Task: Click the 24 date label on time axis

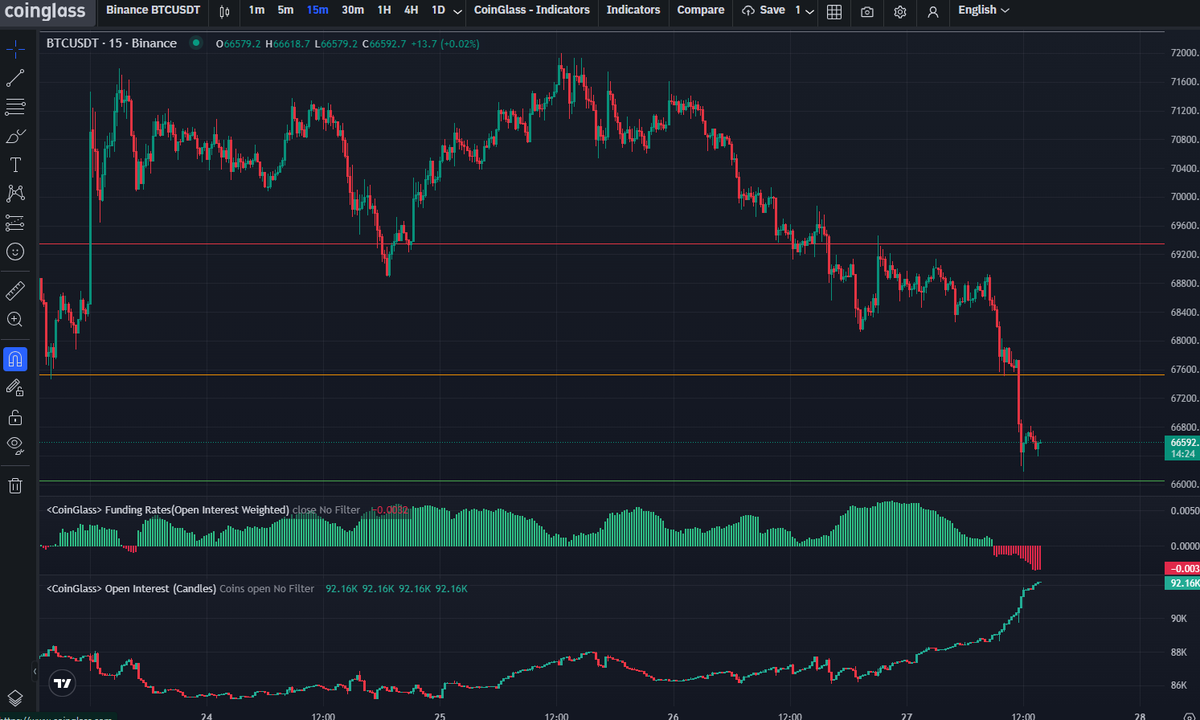Action: coord(206,716)
